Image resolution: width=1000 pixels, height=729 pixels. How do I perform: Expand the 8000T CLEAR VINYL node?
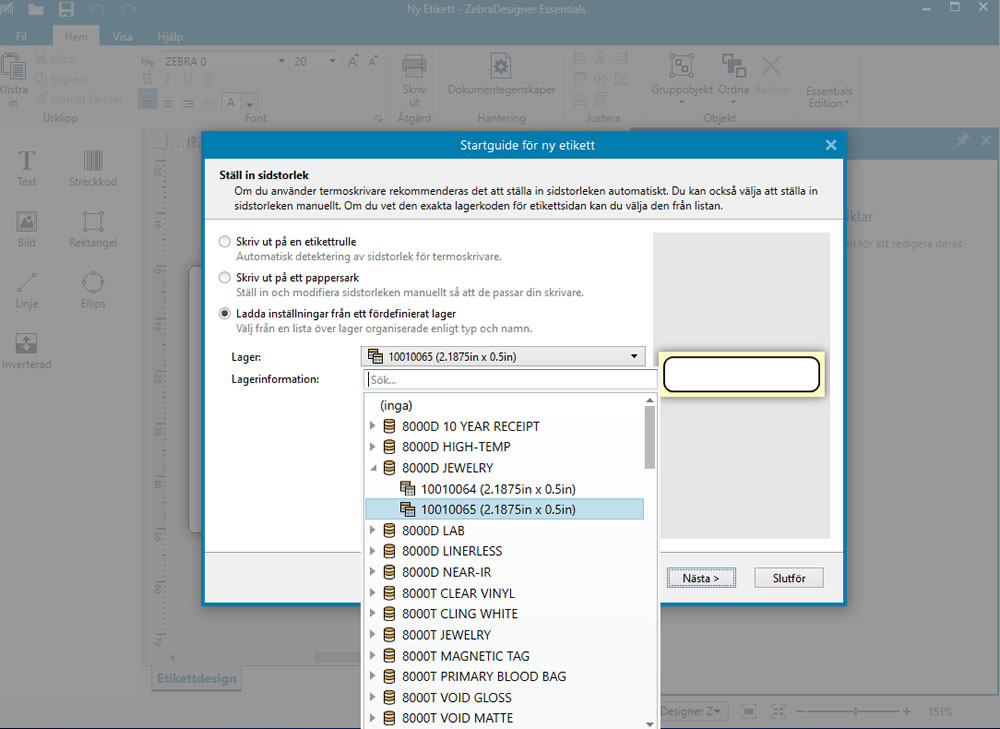(372, 593)
